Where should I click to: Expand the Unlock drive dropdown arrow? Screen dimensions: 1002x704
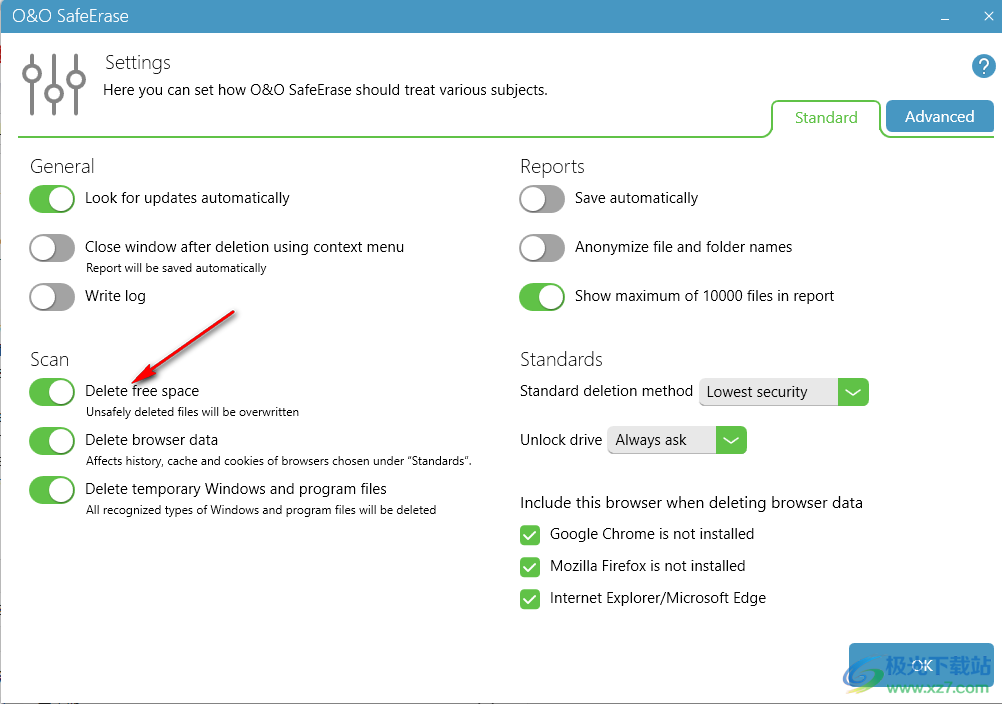click(x=731, y=440)
